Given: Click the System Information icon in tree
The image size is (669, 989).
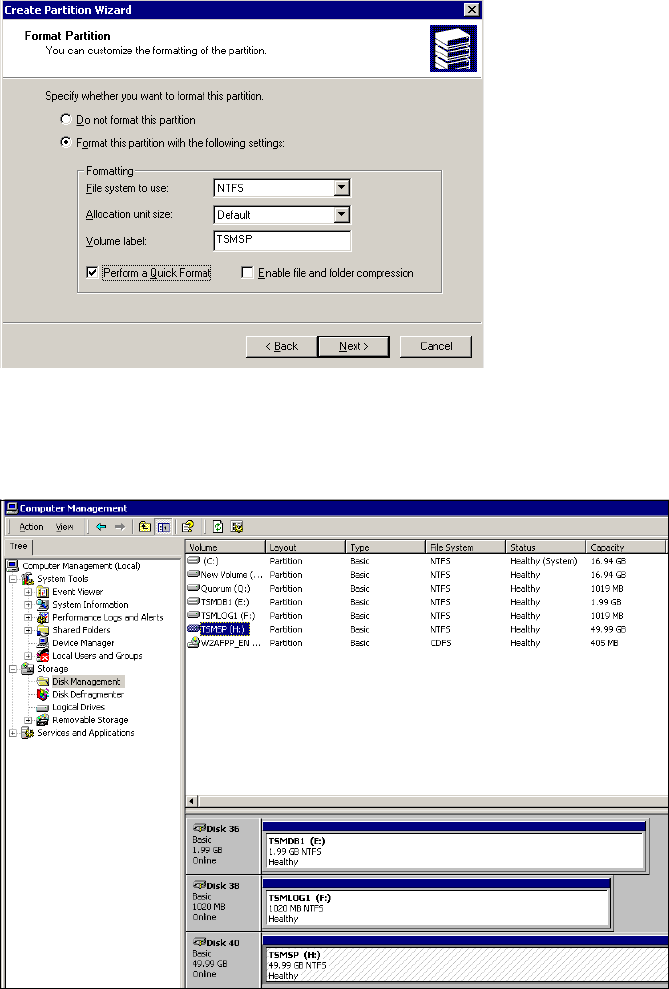Looking at the screenshot, I should [x=42, y=604].
